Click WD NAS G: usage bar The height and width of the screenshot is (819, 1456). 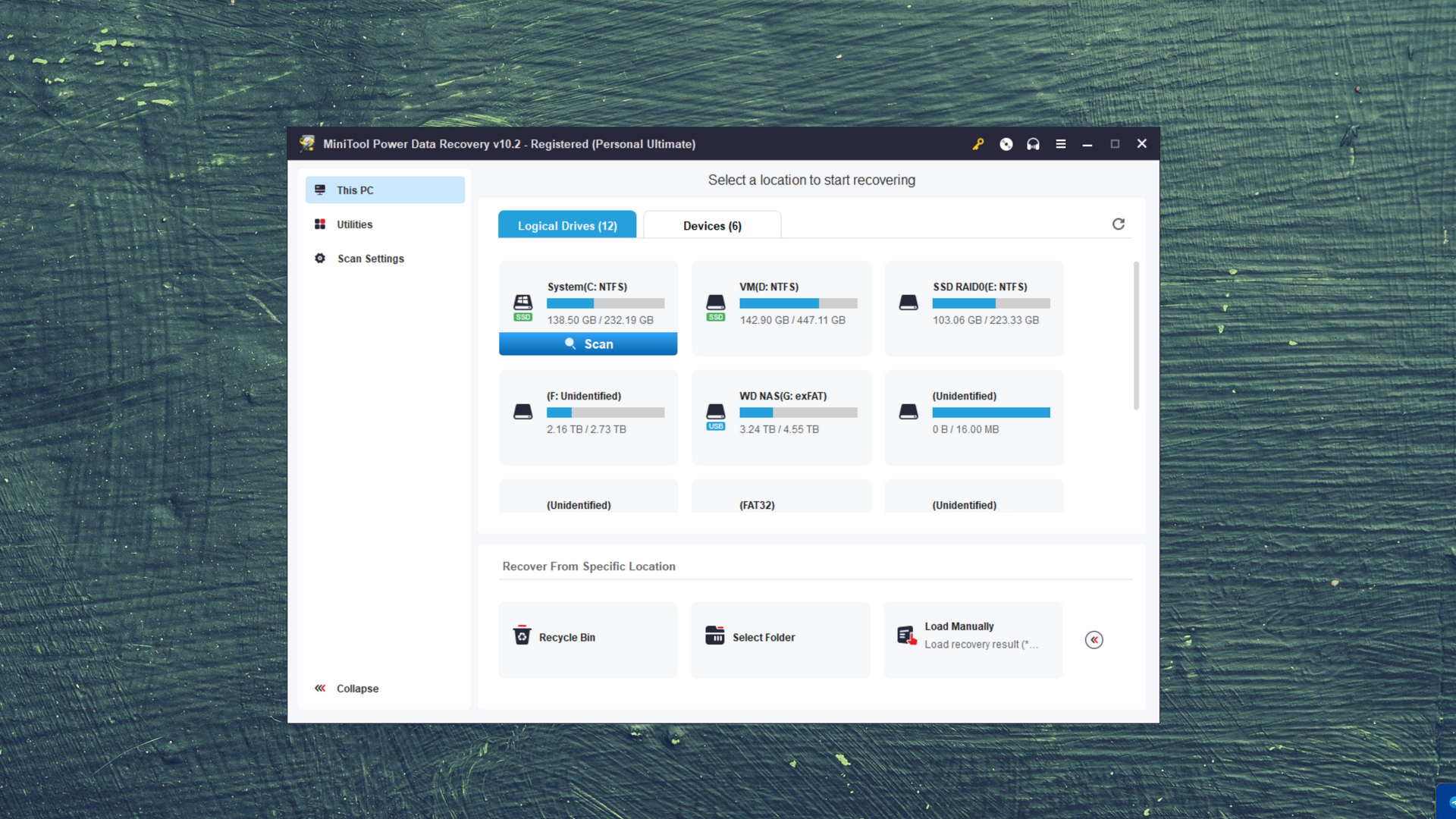point(799,413)
